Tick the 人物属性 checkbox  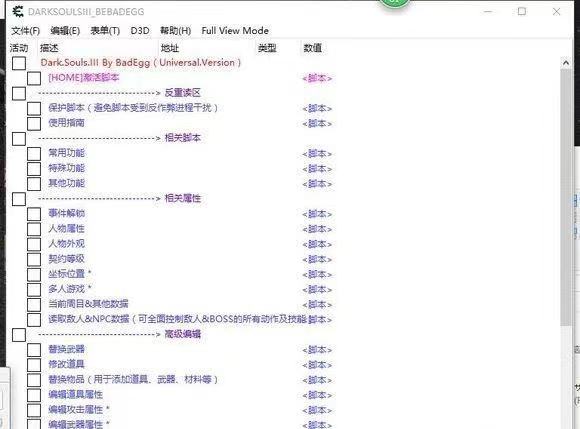coord(34,229)
